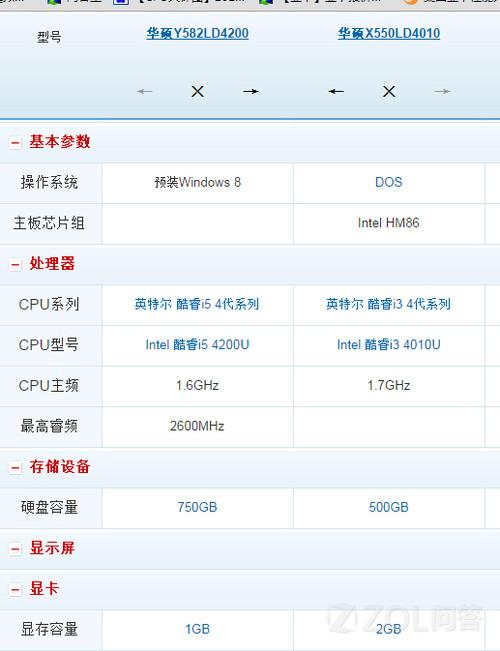Toggle the 显示屏 section
500x651 pixels.
click(x=15, y=549)
